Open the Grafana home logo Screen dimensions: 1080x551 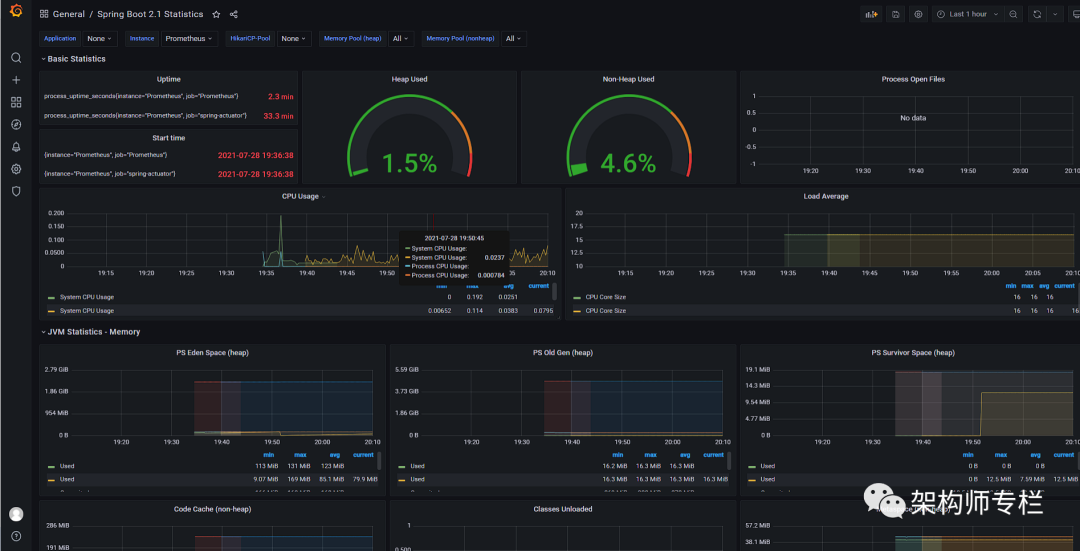[x=16, y=12]
